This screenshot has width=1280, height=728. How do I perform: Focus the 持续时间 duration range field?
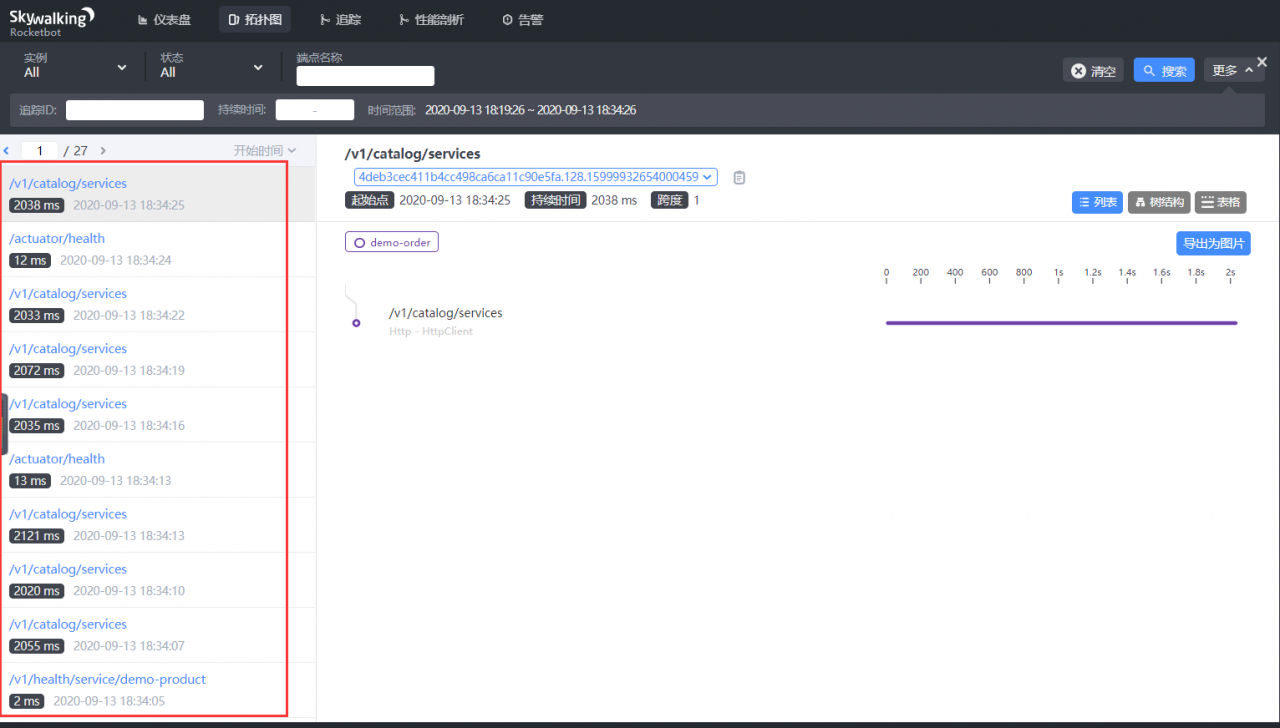point(315,110)
